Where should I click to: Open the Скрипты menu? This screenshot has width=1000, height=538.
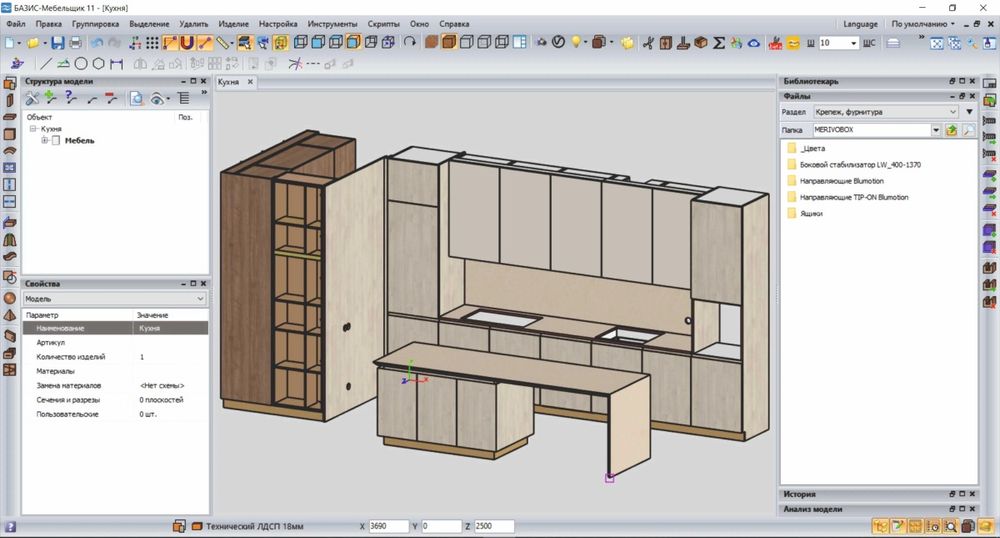382,23
